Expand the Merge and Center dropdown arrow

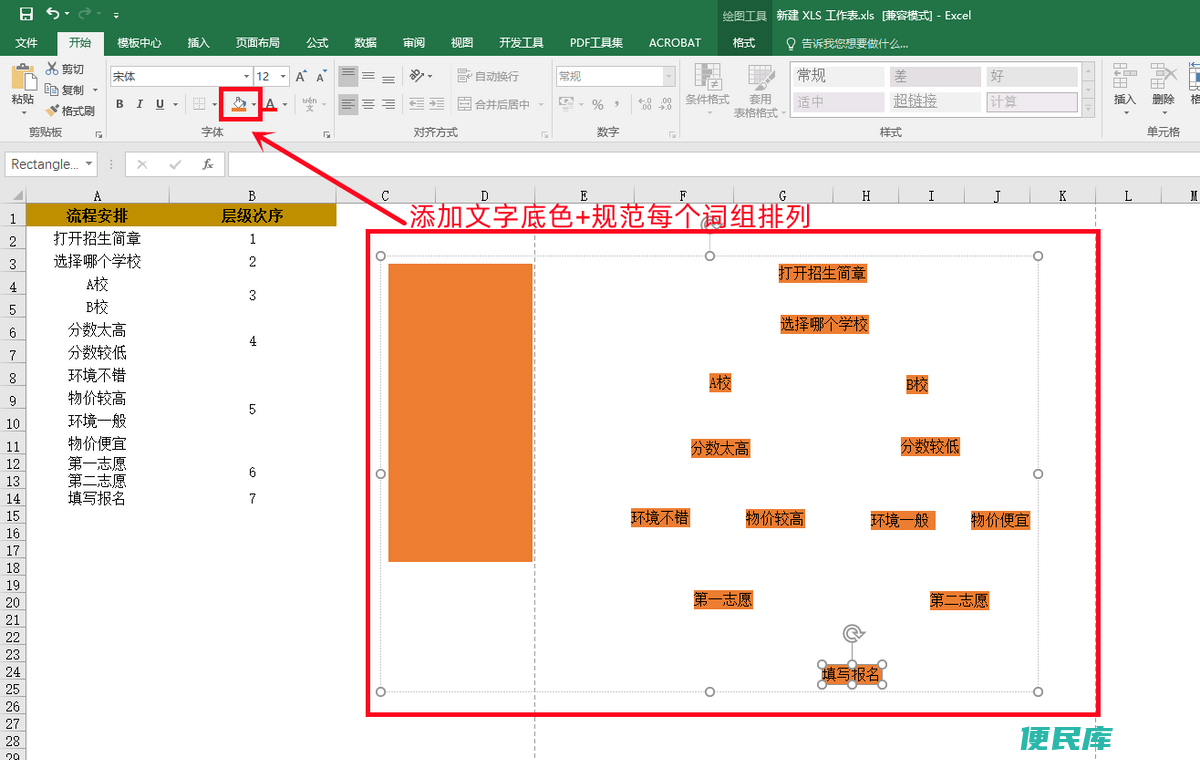[541, 104]
